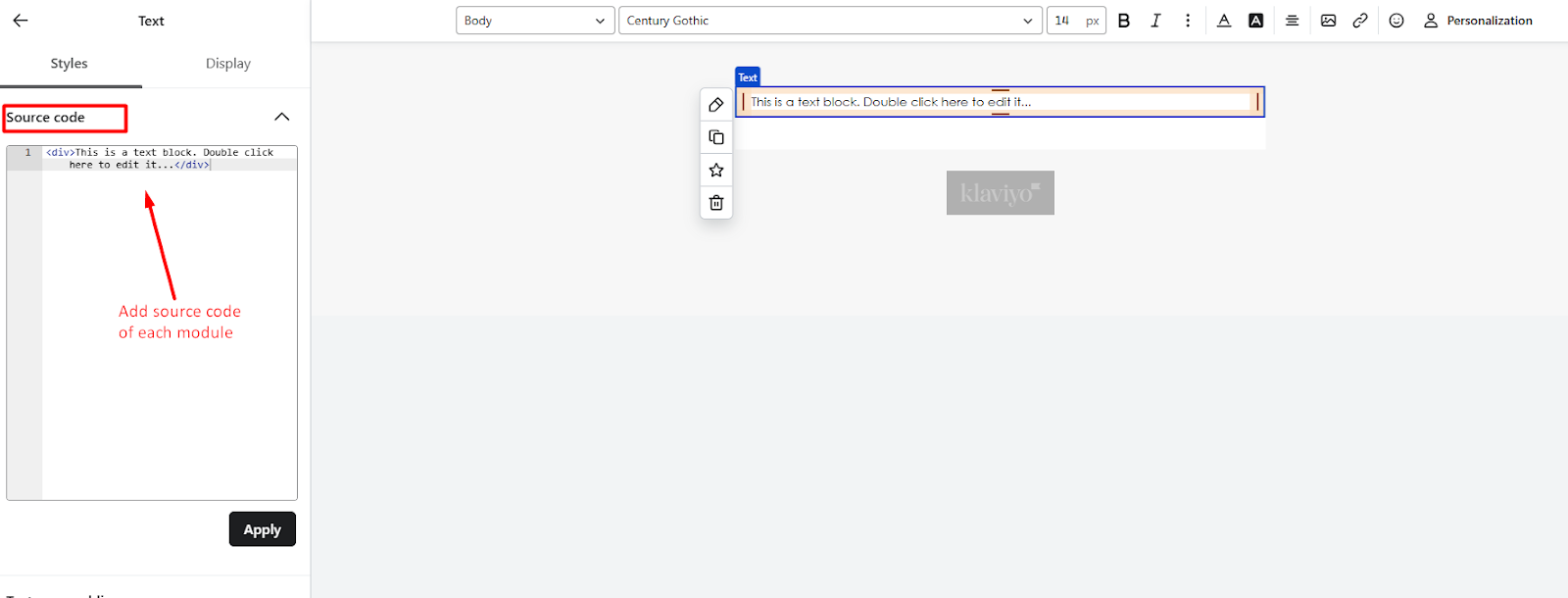Insert a link using the toolbar
Screen dimensions: 1568x598
(1360, 21)
